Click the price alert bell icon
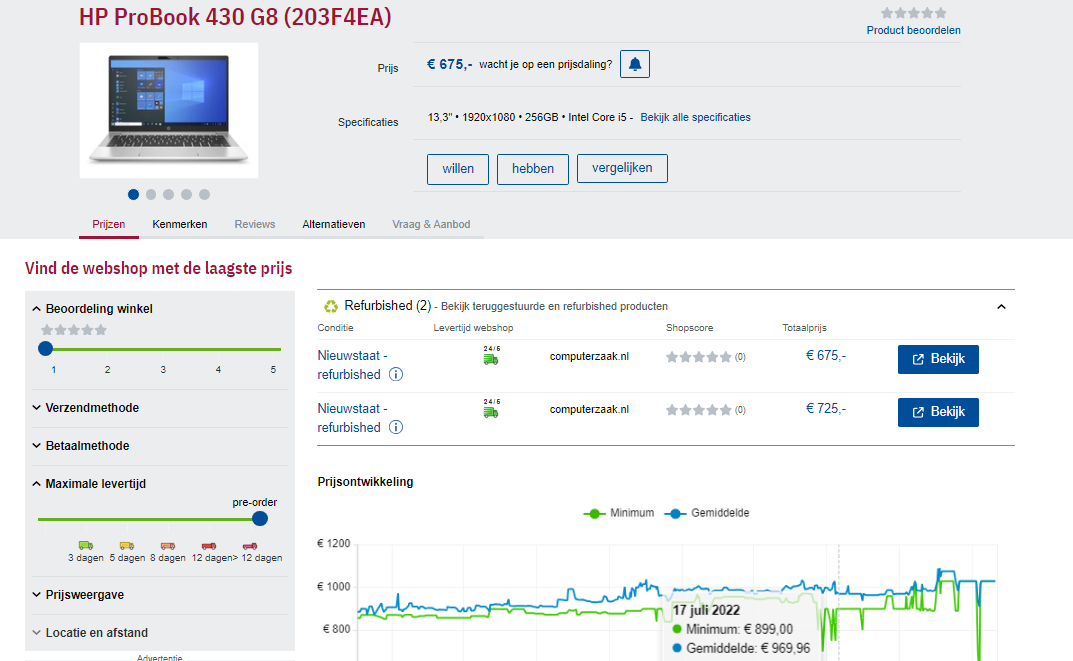Image resolution: width=1073 pixels, height=661 pixels. click(634, 64)
